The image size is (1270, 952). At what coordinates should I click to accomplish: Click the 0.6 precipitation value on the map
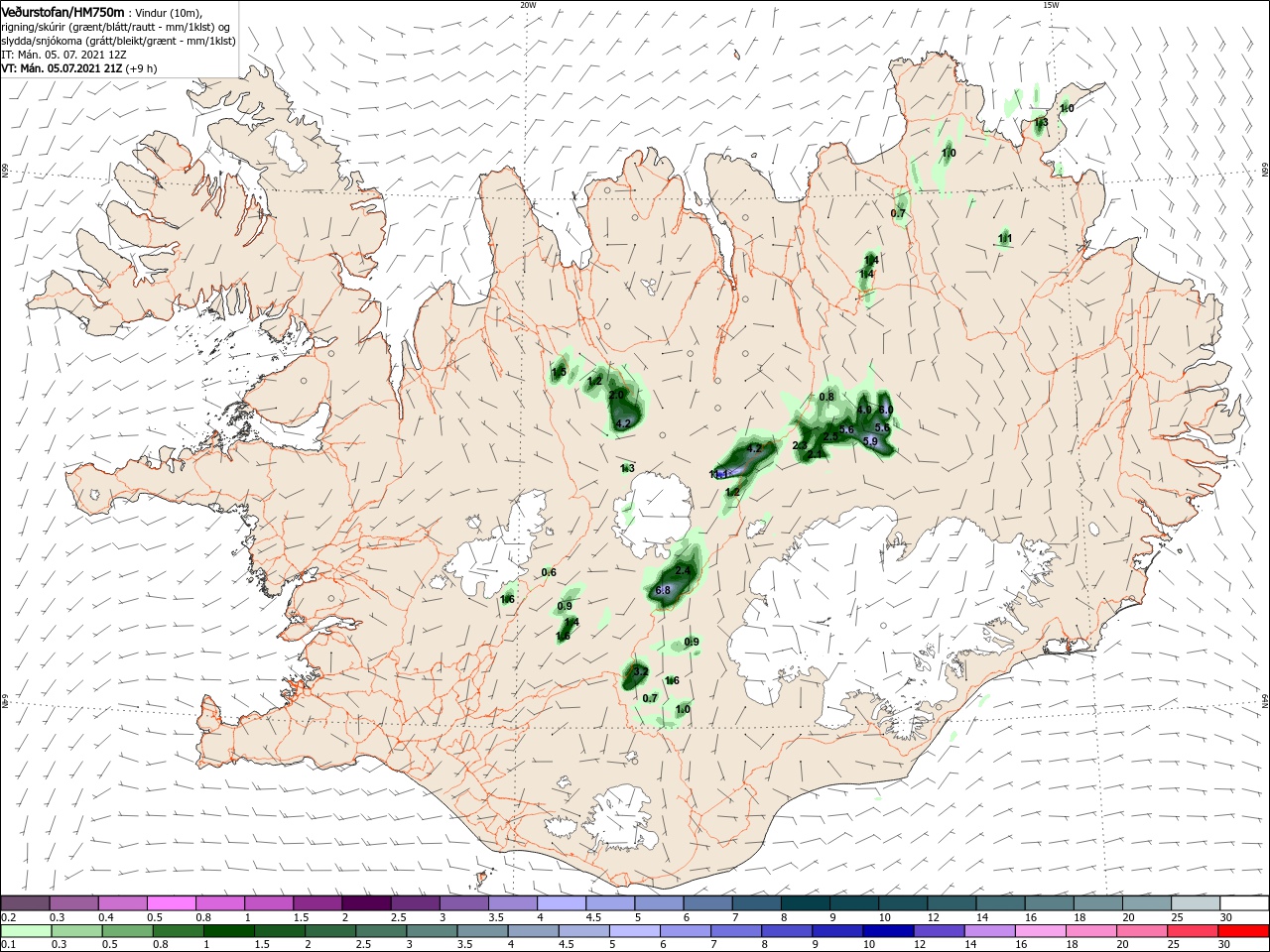[x=549, y=572]
